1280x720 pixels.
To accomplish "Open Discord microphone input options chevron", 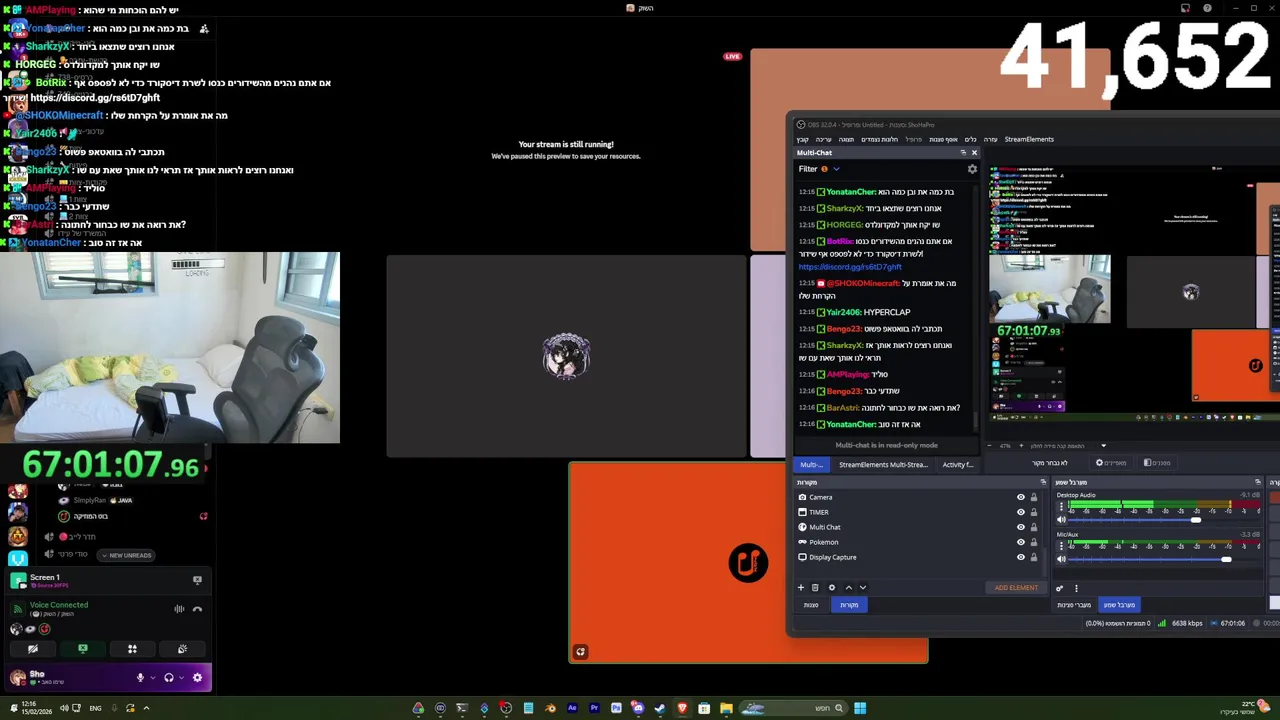I will (152, 678).
